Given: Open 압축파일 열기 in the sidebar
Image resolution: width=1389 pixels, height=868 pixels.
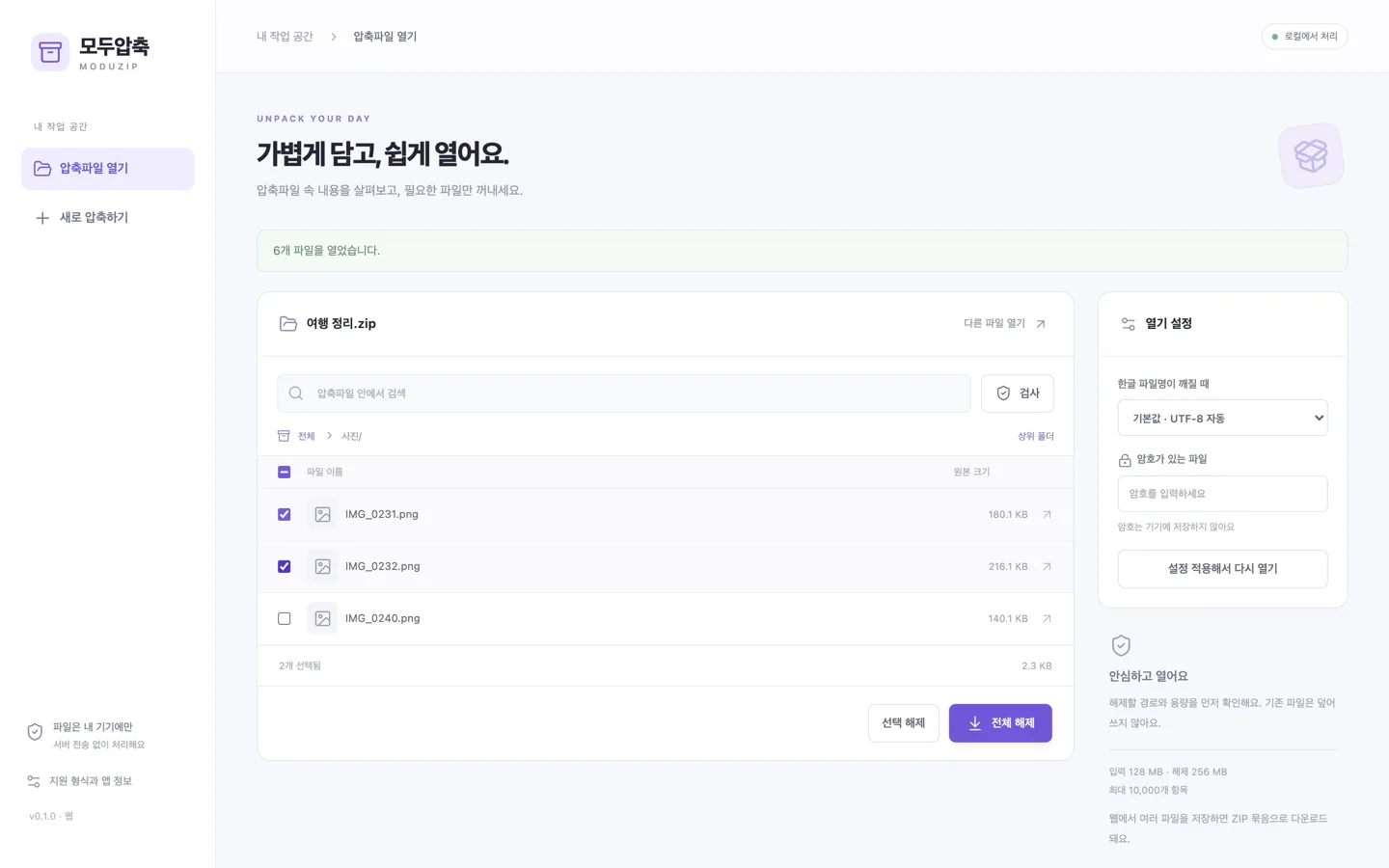Looking at the screenshot, I should point(108,169).
